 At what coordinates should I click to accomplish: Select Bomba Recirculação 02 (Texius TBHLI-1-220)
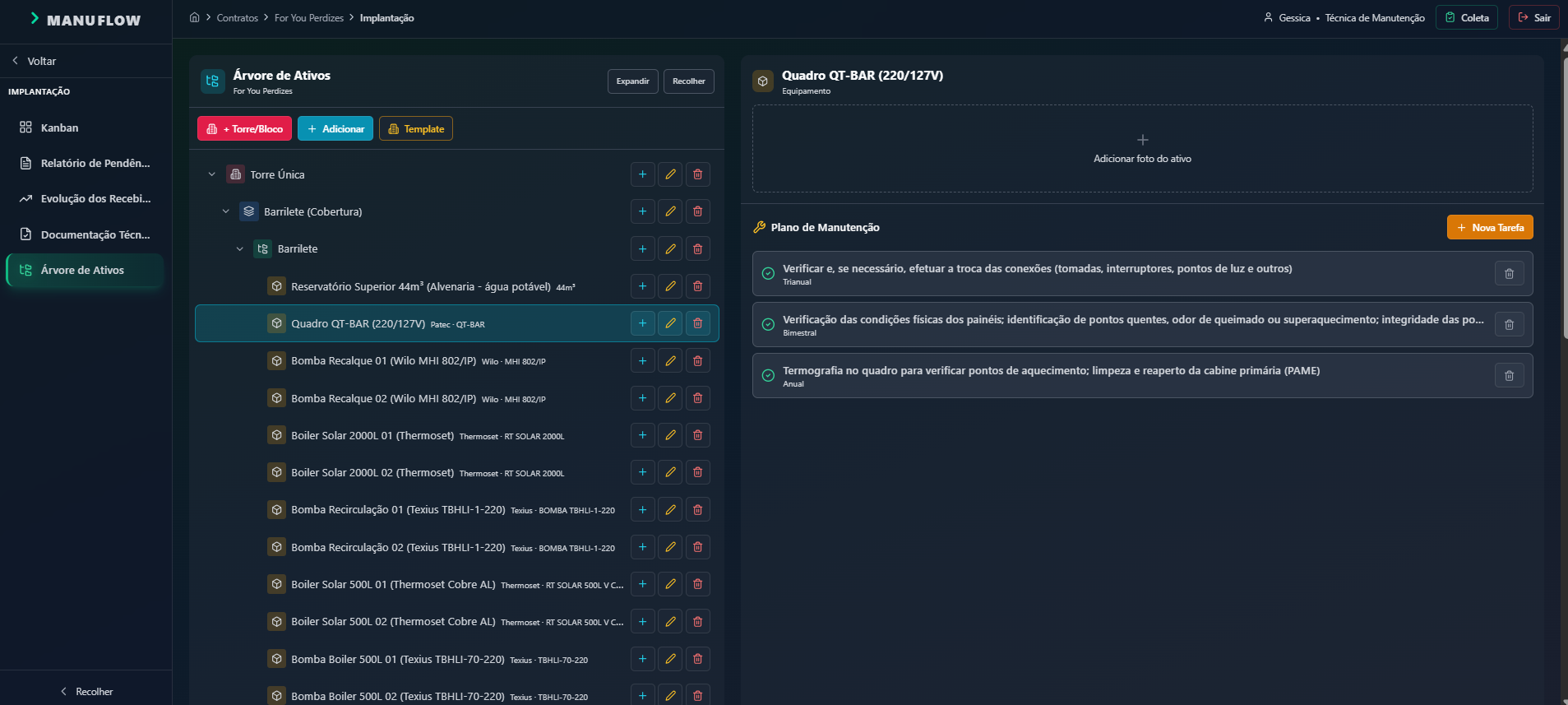click(x=457, y=547)
